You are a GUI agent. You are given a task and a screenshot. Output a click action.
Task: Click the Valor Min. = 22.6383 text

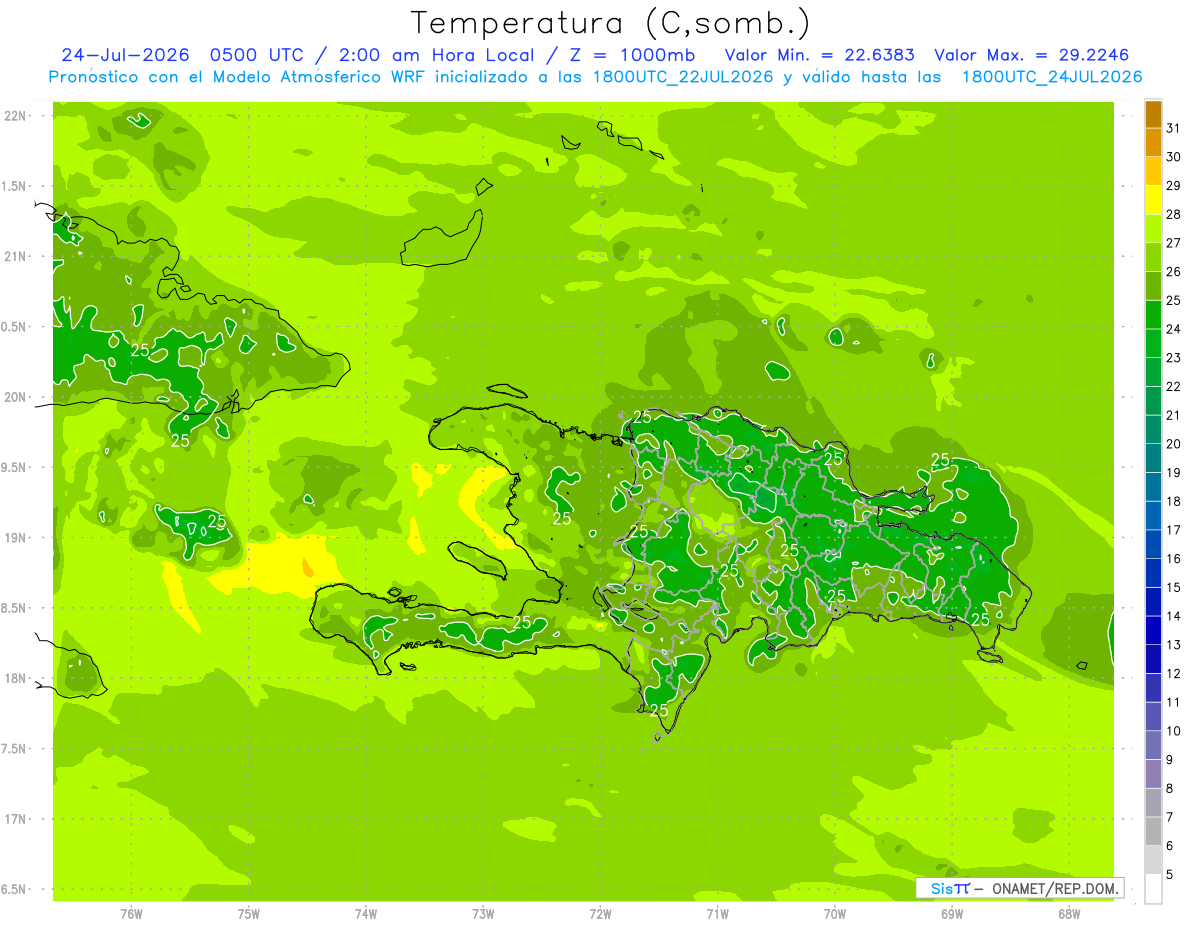coord(820,55)
